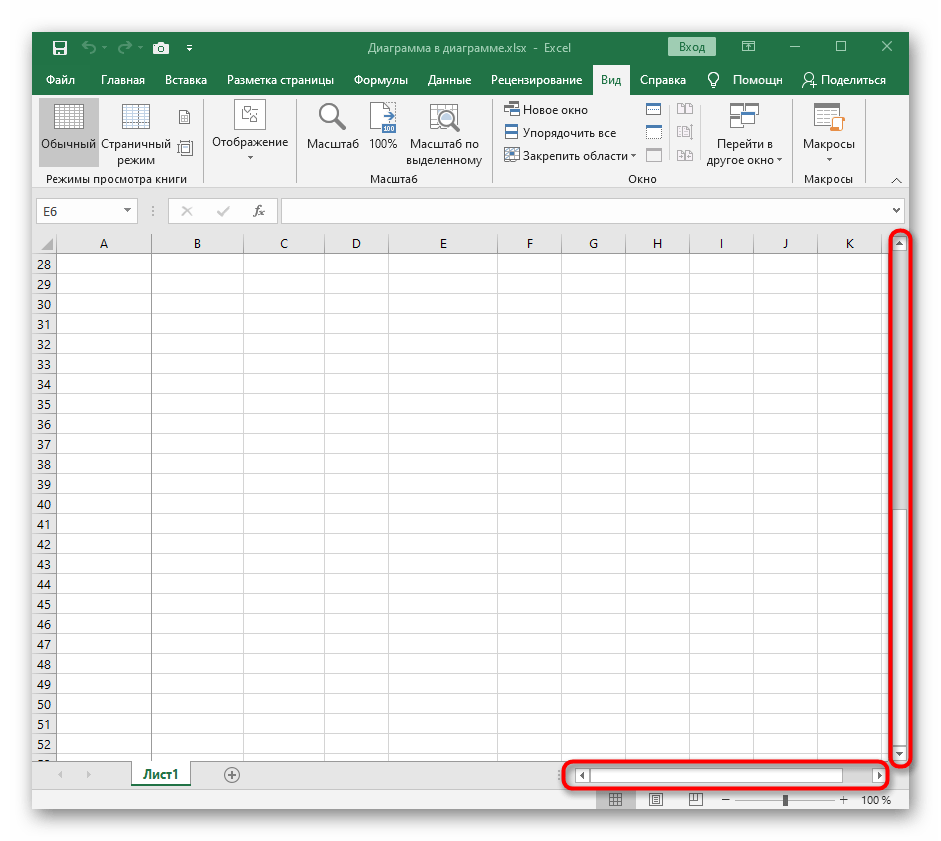
Task: Click the vertical scrollbar up arrow
Action: [x=899, y=243]
